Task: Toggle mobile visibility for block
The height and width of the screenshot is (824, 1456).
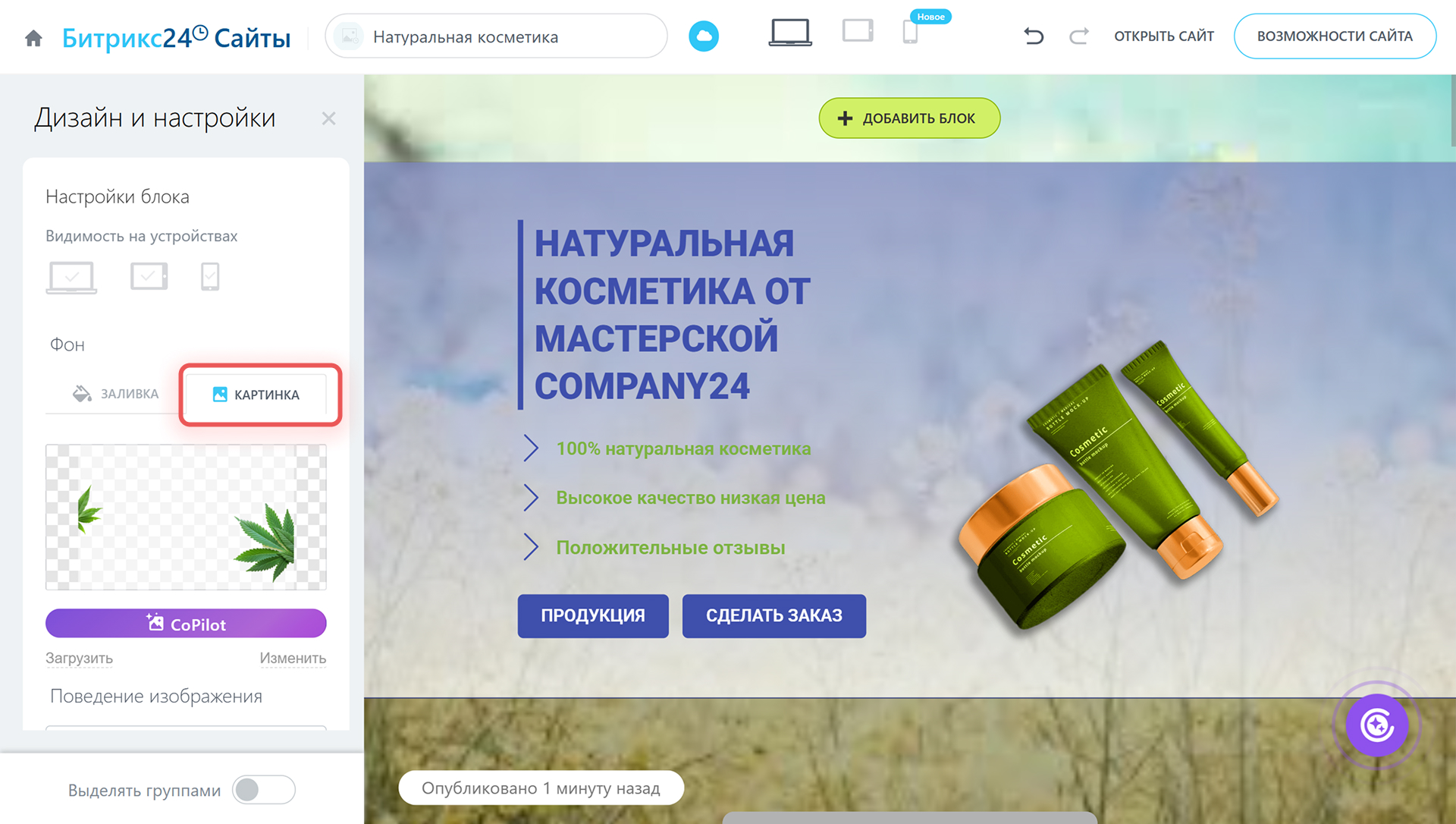Action: [x=210, y=277]
